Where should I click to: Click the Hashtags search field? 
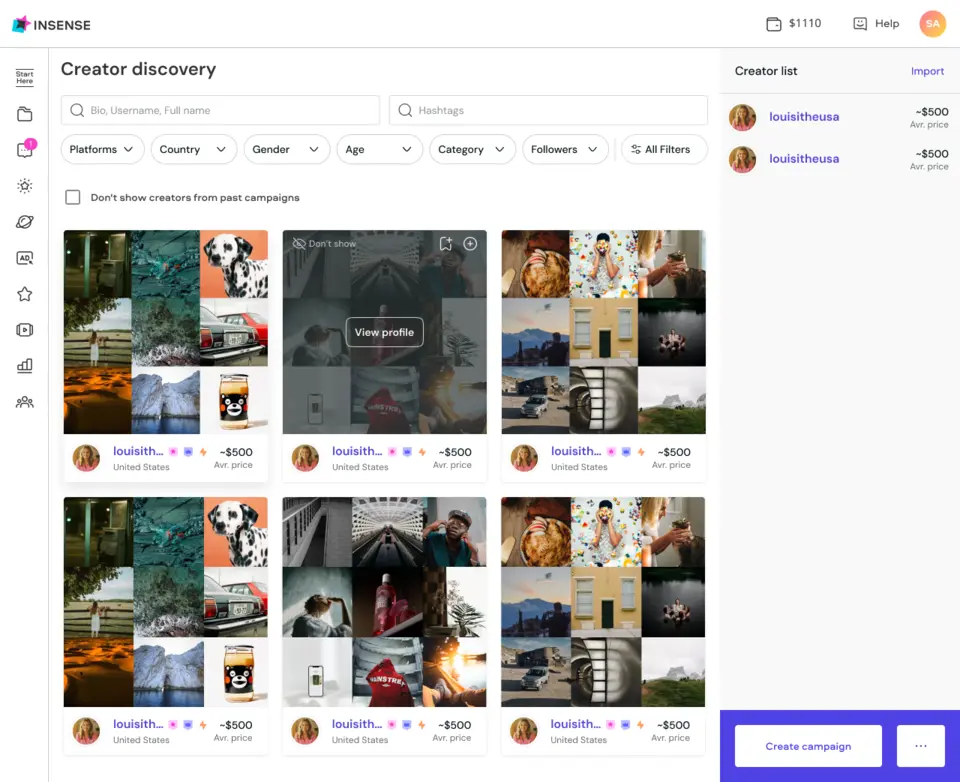point(550,109)
